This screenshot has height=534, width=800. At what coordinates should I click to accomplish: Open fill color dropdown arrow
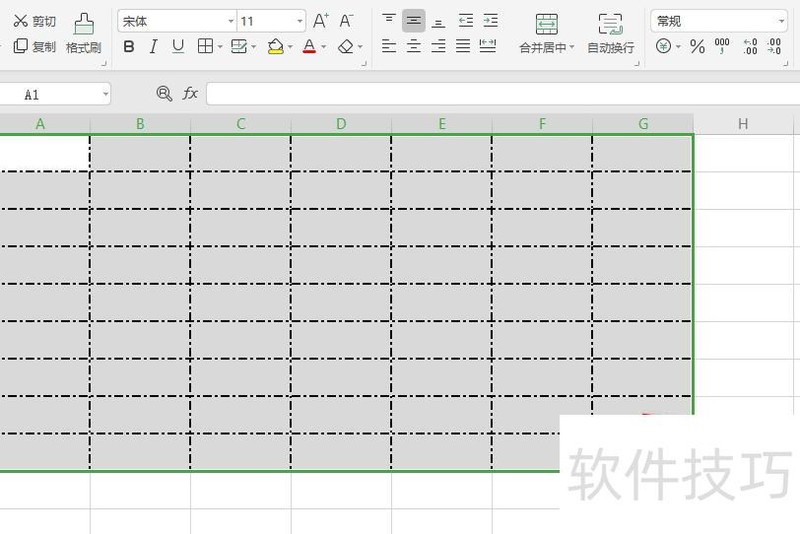coord(290,47)
